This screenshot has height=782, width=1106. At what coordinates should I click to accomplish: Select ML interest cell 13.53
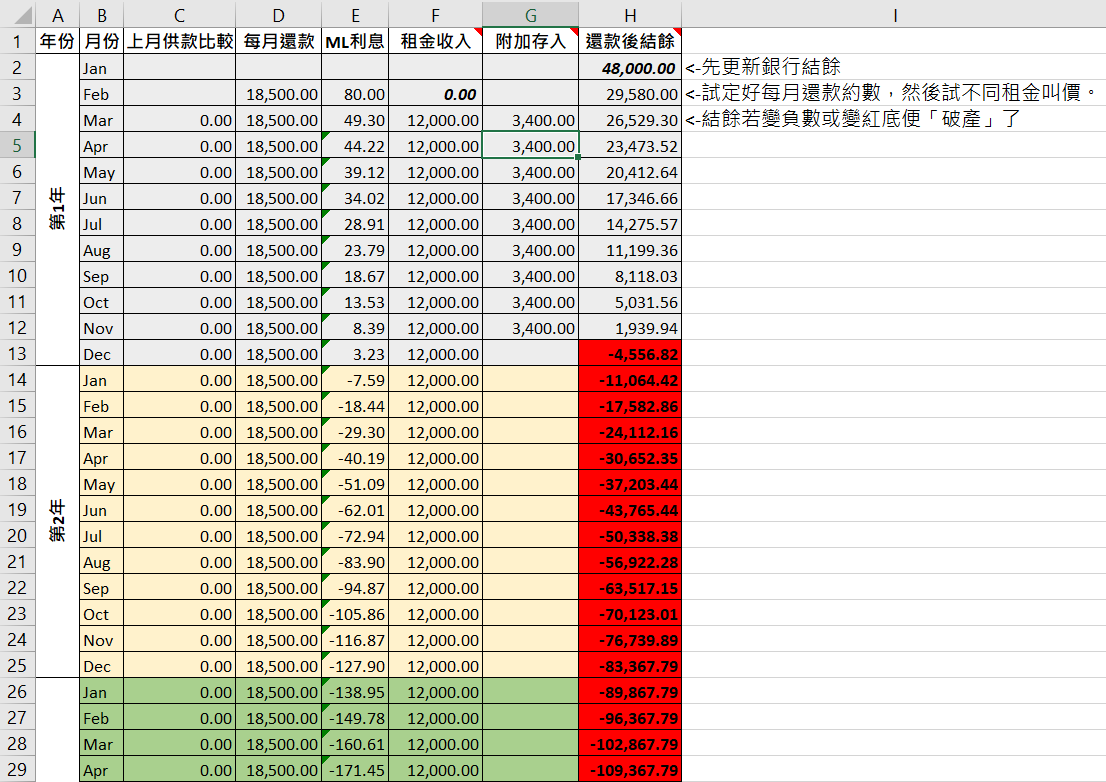pos(355,302)
